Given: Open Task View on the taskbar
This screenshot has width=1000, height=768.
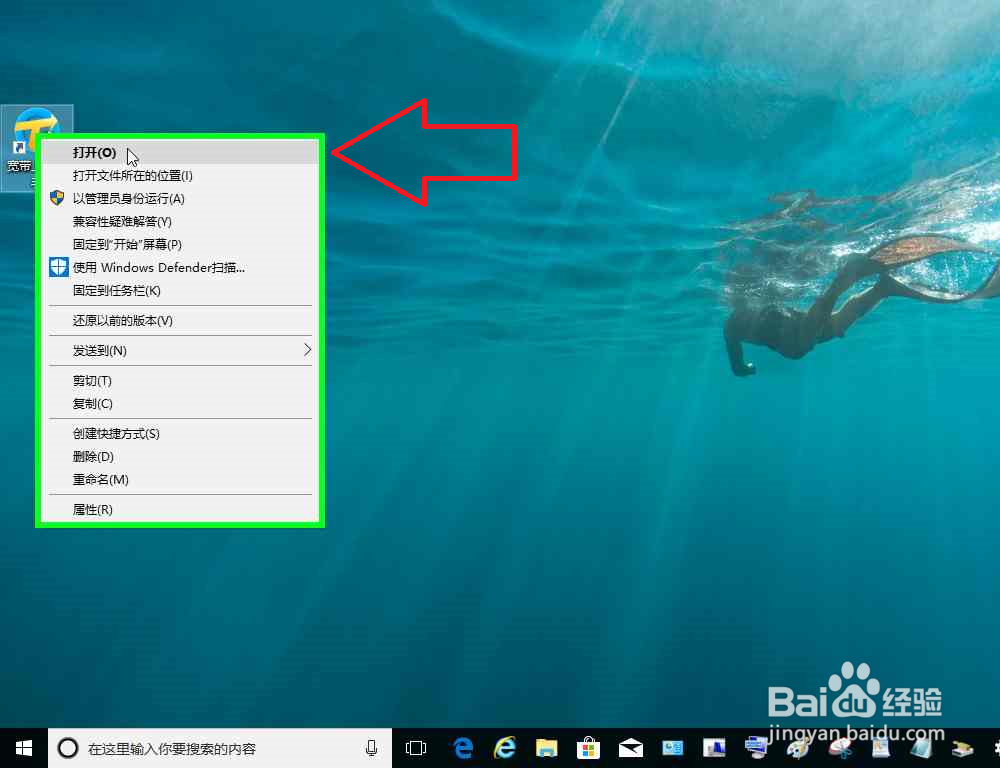Looking at the screenshot, I should point(416,748).
